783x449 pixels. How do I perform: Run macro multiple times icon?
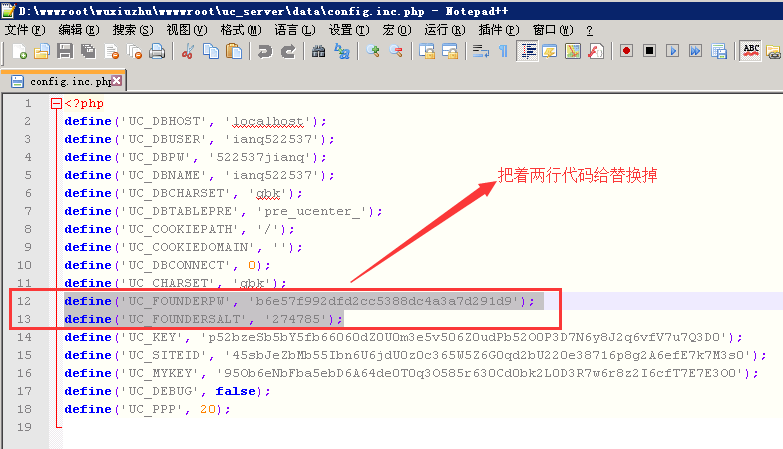695,51
